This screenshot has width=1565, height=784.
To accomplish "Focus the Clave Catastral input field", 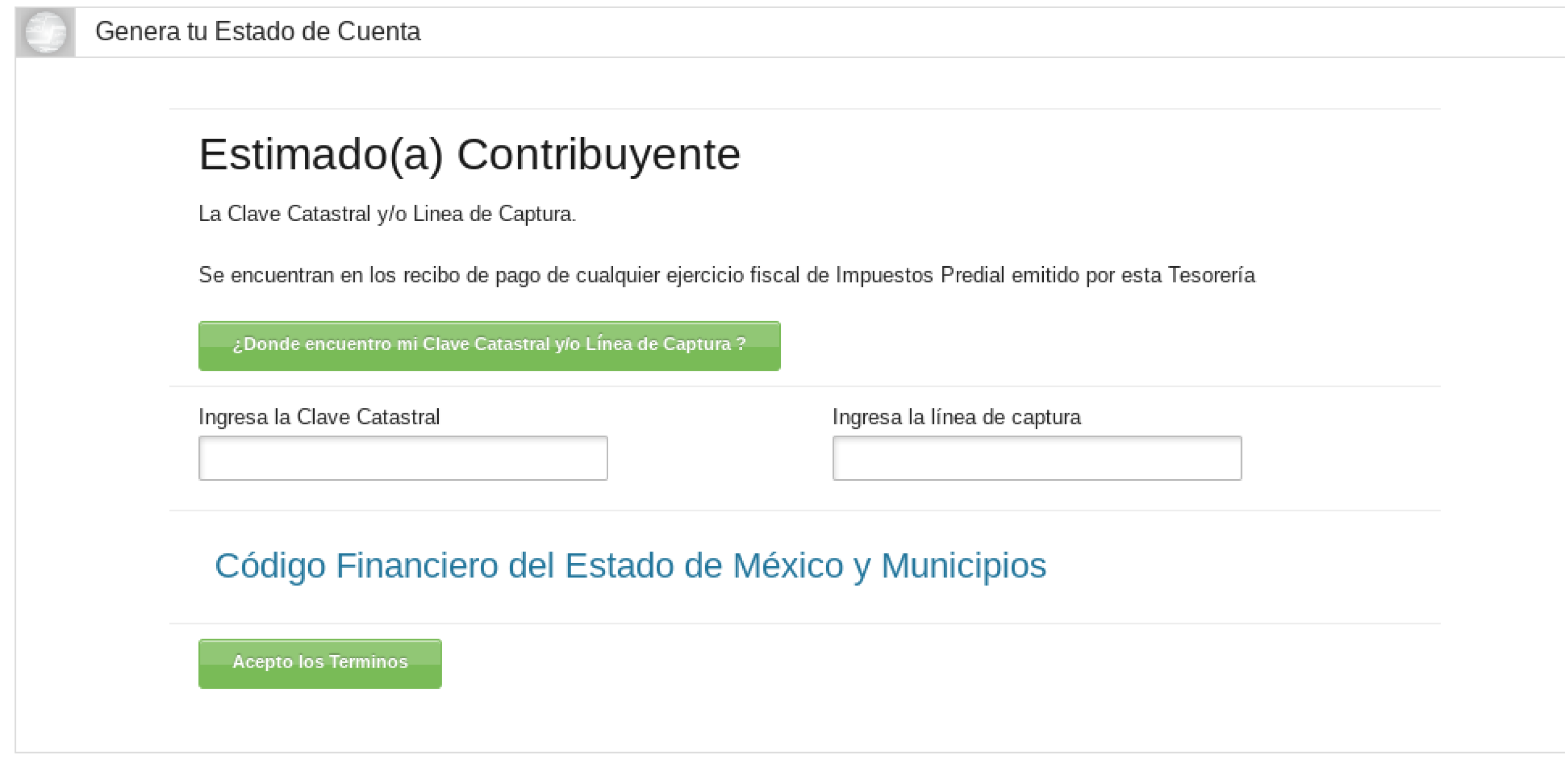I will (403, 458).
